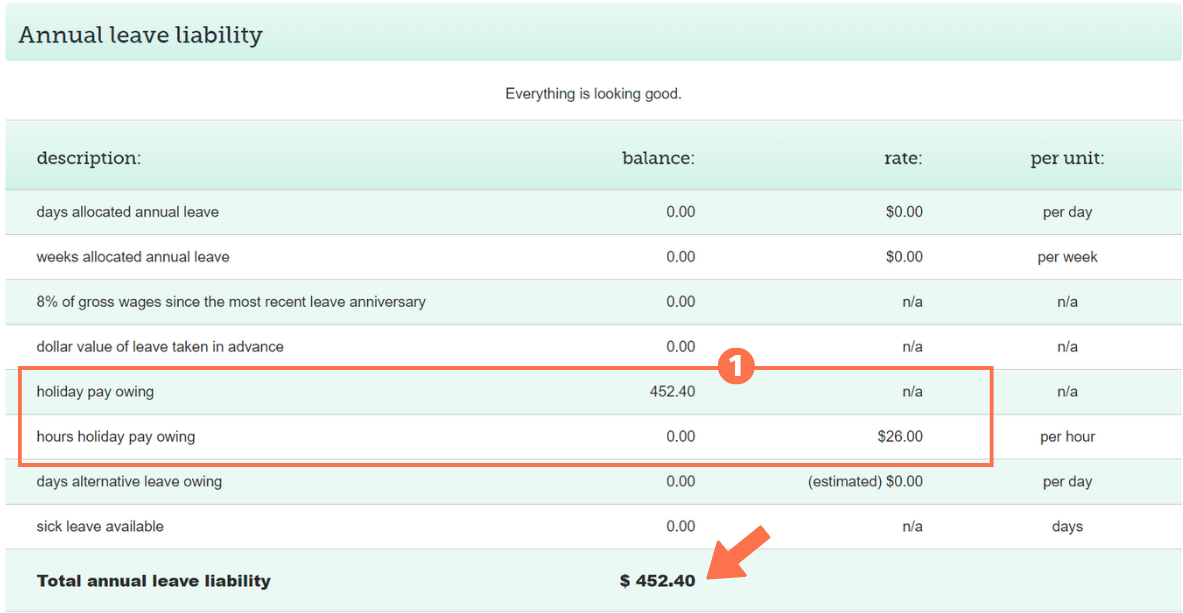Click the $26.00 per hour rate value
1183x613 pixels.
click(x=900, y=436)
